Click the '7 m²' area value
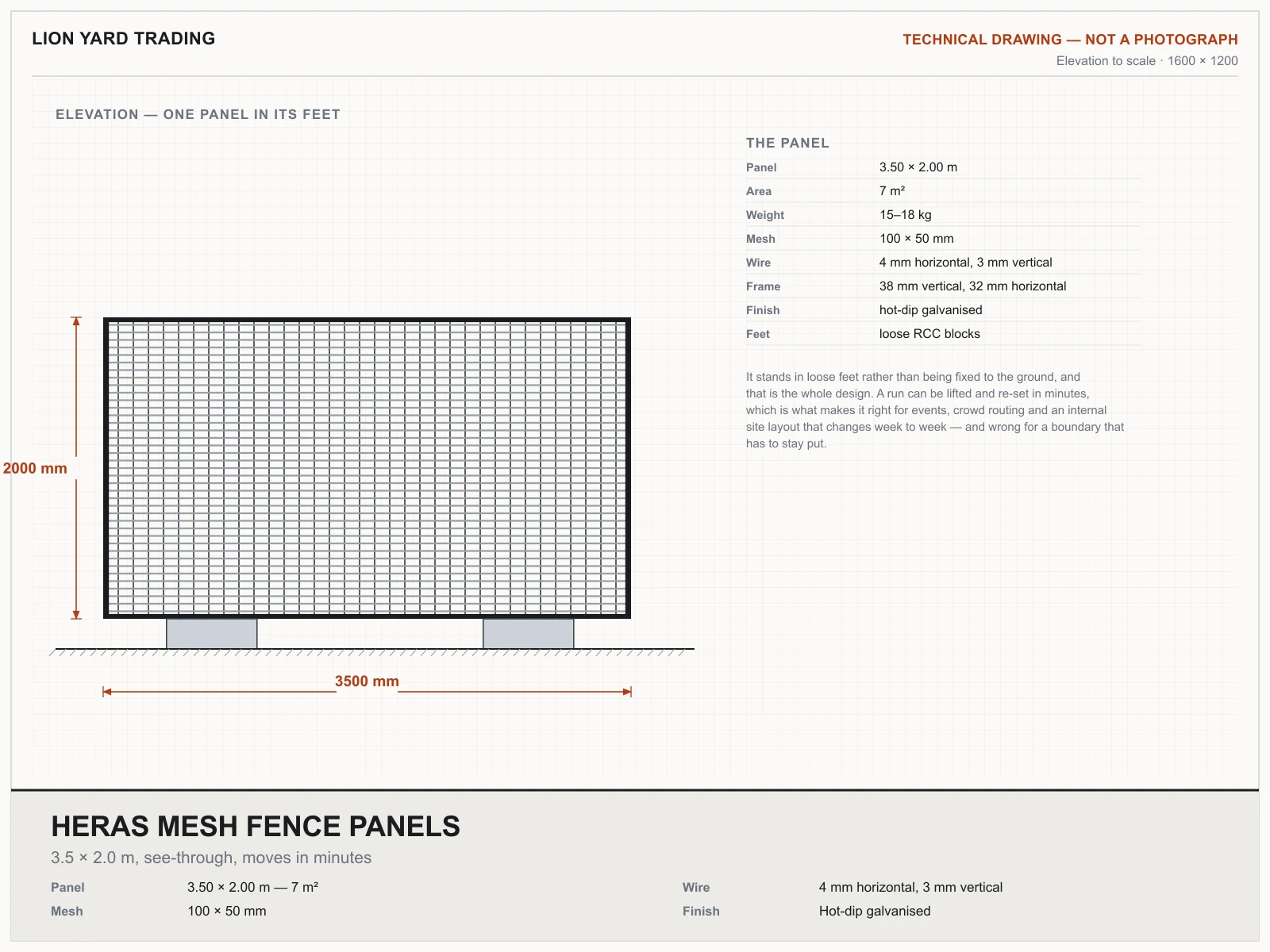 pos(892,191)
